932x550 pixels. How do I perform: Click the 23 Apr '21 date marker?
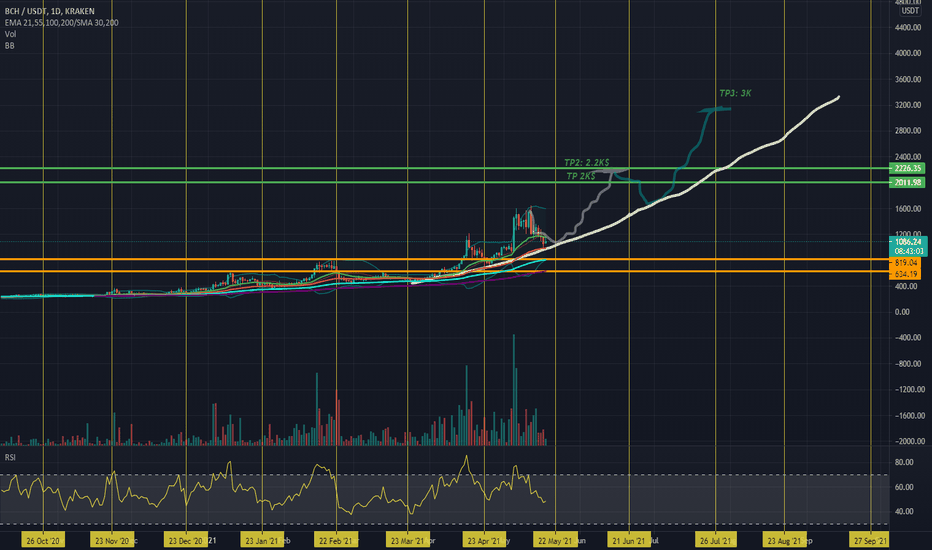pos(484,540)
